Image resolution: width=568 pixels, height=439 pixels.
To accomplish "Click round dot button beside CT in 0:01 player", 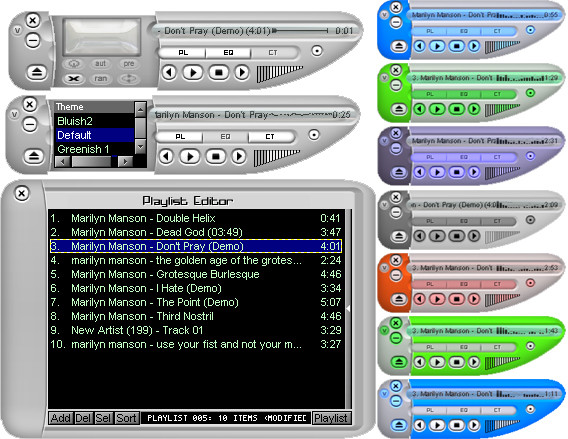I will coord(317,51).
